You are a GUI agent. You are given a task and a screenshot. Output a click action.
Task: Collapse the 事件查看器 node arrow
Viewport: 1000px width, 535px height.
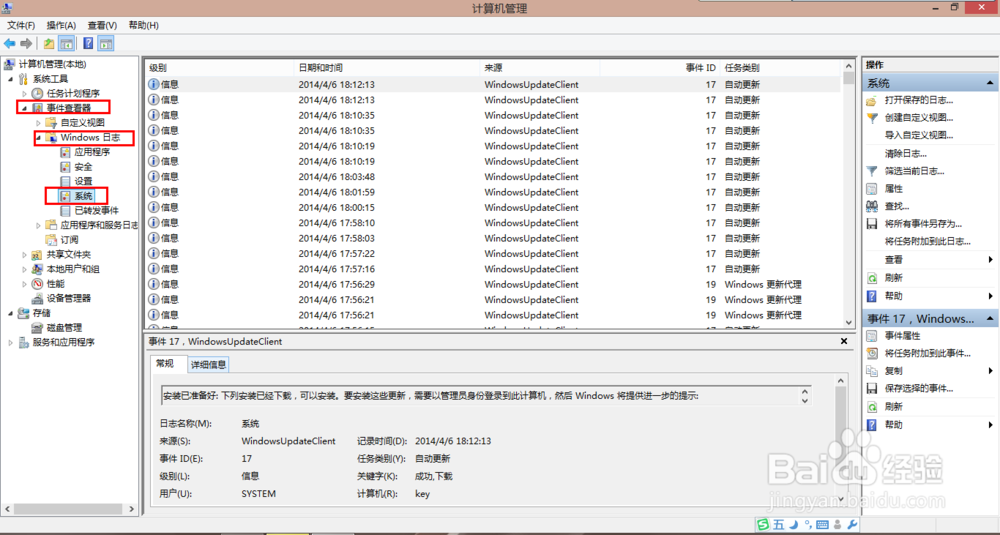(24, 108)
